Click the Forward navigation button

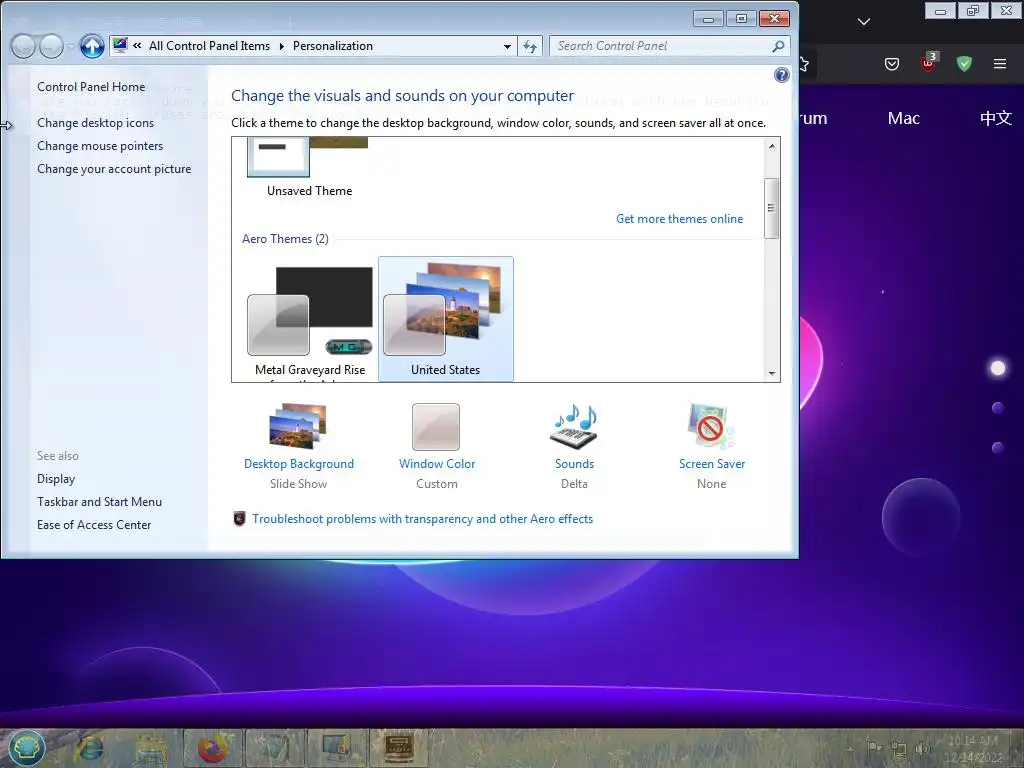(x=52, y=46)
